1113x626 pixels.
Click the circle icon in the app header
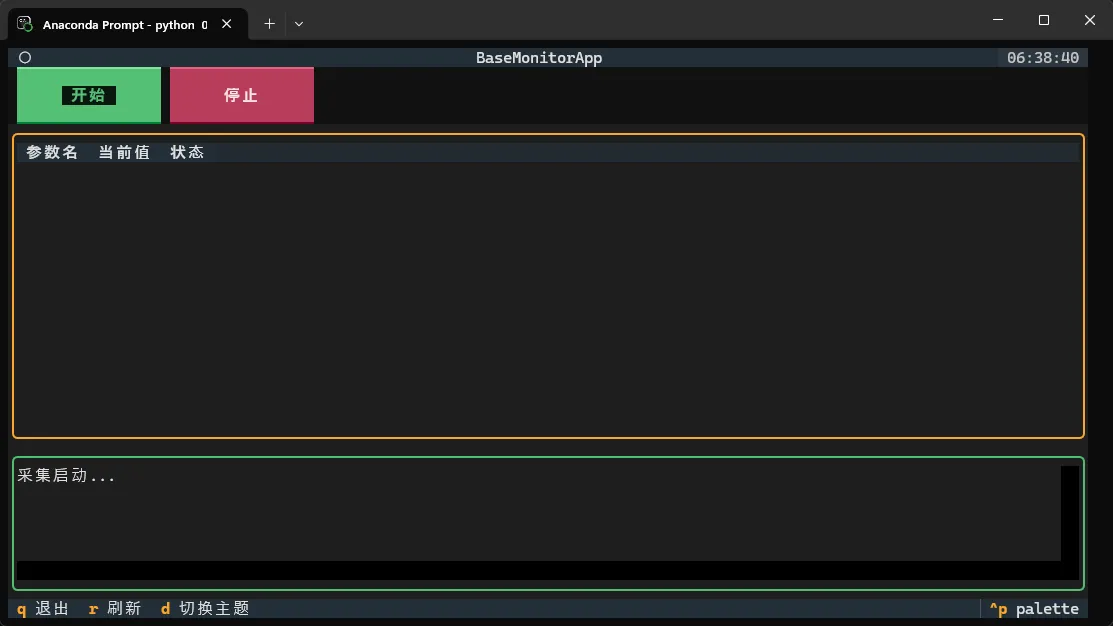pos(25,58)
